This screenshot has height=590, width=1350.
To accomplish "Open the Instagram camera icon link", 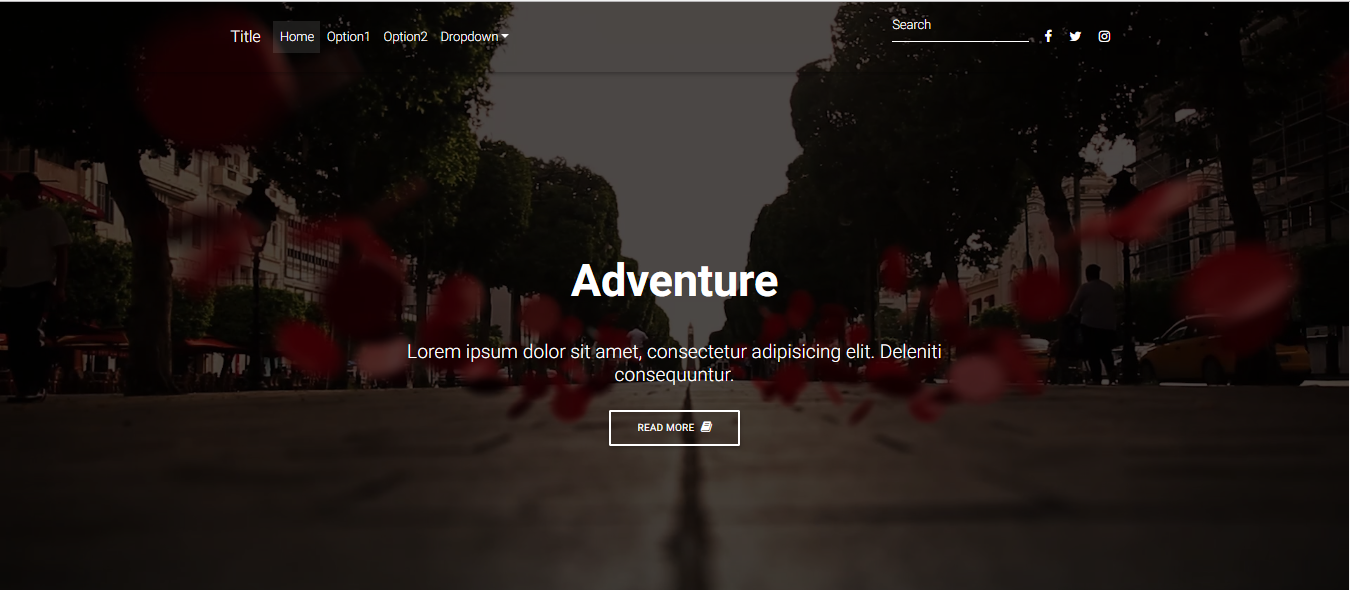I will coord(1104,36).
